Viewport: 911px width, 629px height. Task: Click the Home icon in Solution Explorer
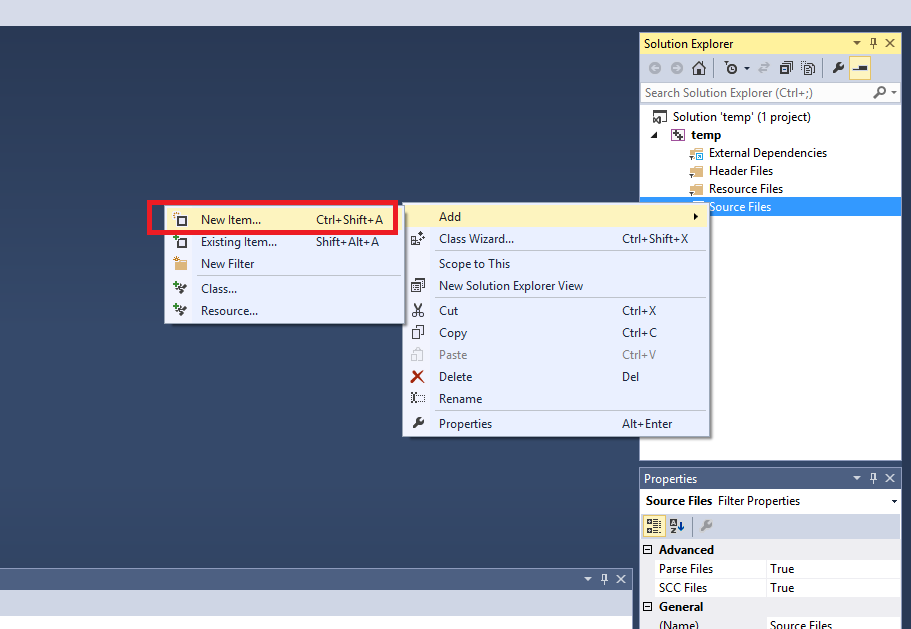tap(699, 68)
